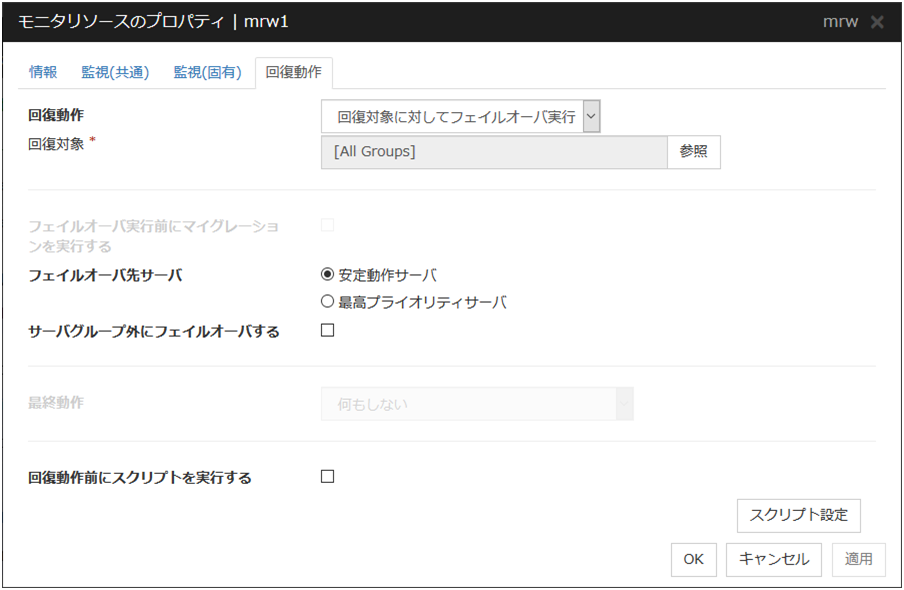The width and height of the screenshot is (904, 590).
Task: Open スクリプト設定 button
Action: 798,515
